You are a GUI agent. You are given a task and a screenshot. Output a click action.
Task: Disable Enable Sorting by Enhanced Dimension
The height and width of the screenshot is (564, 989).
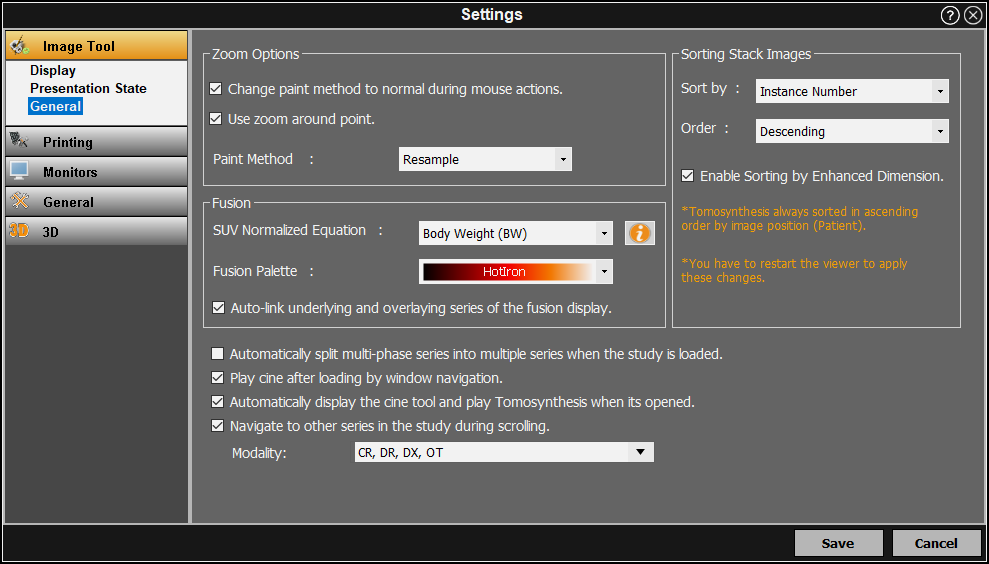(687, 176)
